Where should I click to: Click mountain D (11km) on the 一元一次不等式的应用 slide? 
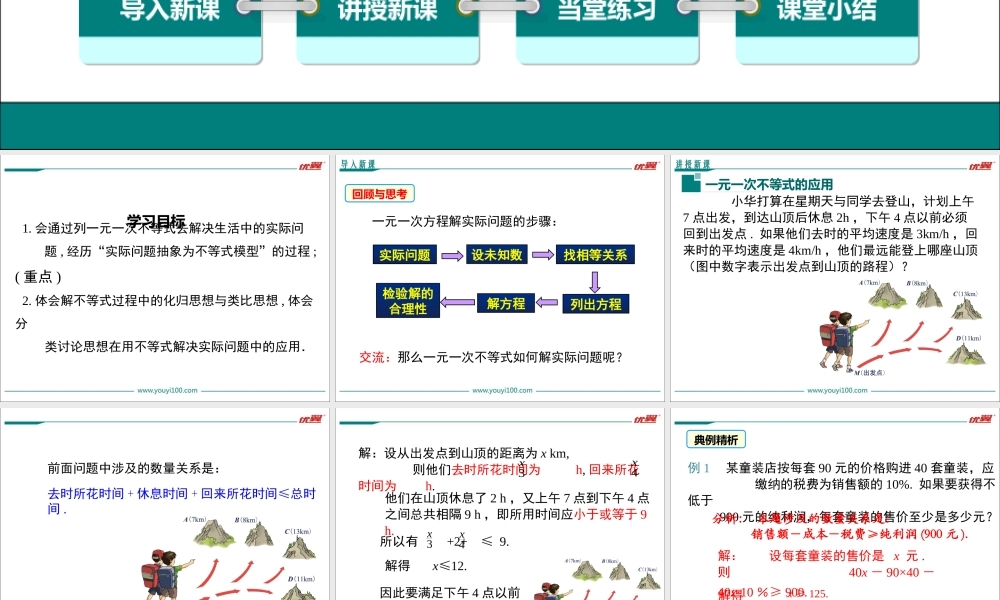click(963, 353)
